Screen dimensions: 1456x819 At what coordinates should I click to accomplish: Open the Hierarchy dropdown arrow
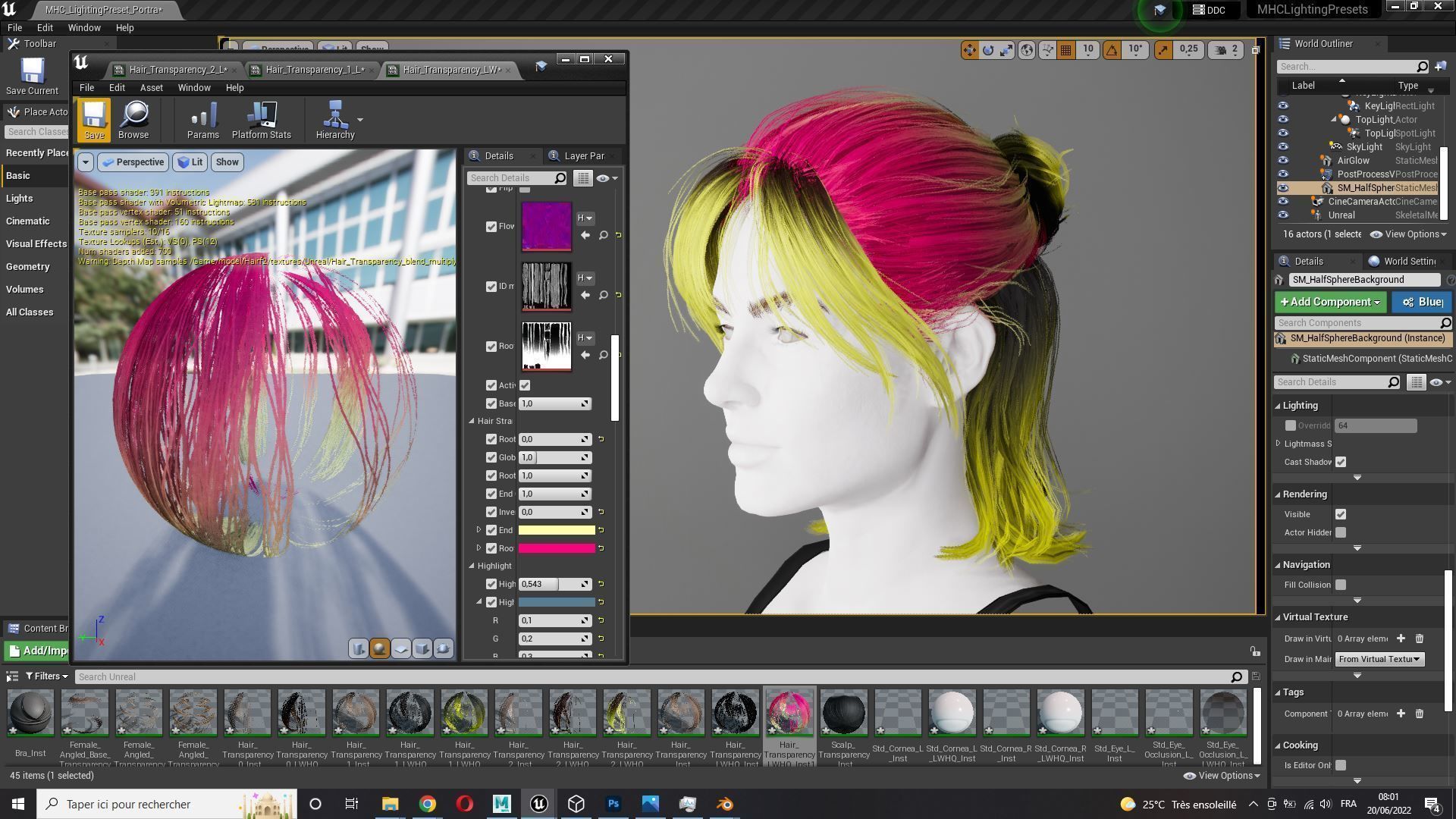point(360,120)
